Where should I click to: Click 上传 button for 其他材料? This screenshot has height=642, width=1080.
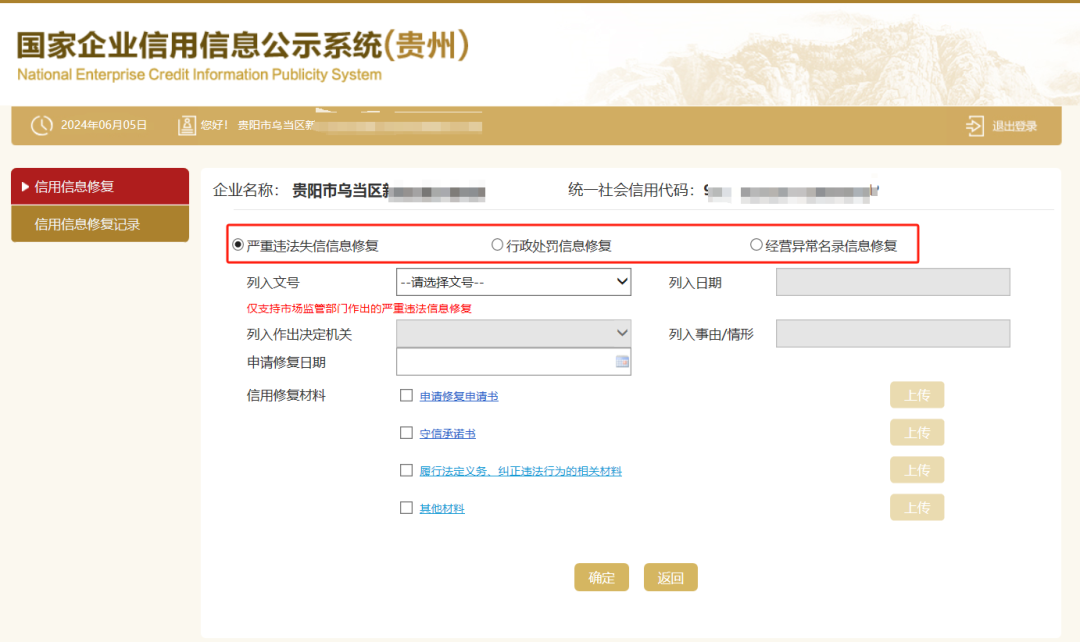(x=917, y=508)
